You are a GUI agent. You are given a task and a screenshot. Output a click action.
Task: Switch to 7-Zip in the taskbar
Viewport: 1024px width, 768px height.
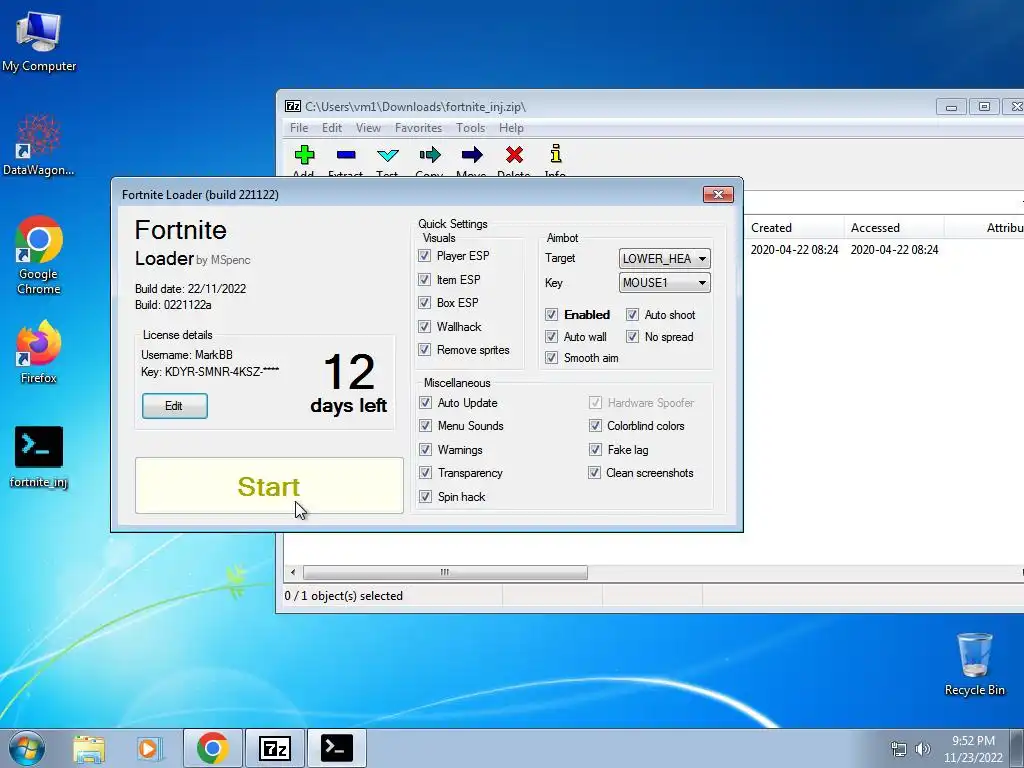pyautogui.click(x=274, y=748)
